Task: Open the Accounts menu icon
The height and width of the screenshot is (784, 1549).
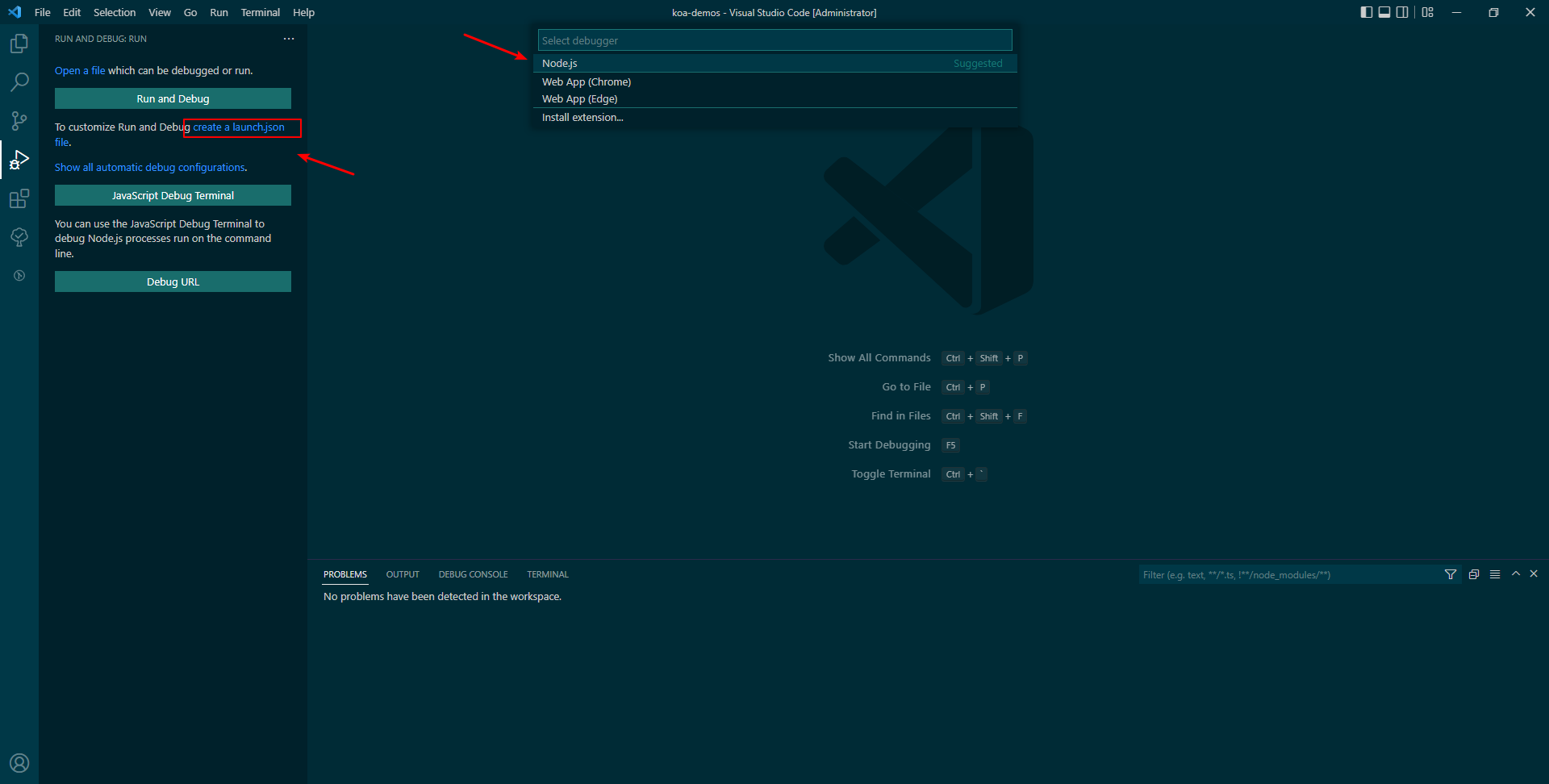Action: [19, 763]
